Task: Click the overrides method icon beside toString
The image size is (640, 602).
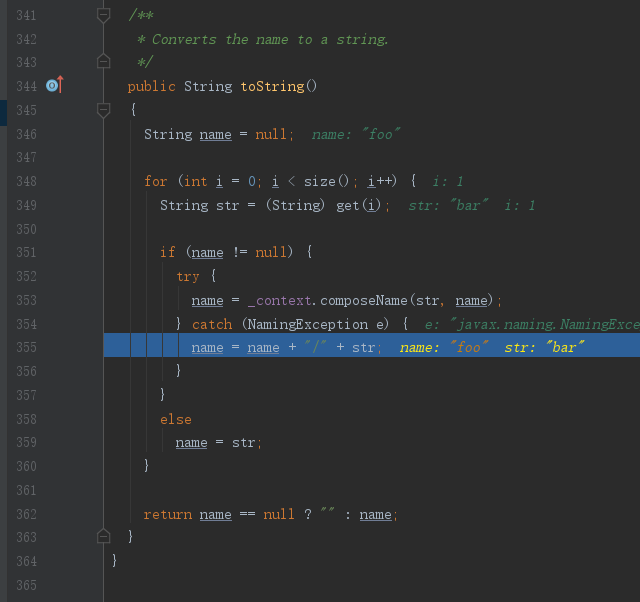Action: point(54,86)
